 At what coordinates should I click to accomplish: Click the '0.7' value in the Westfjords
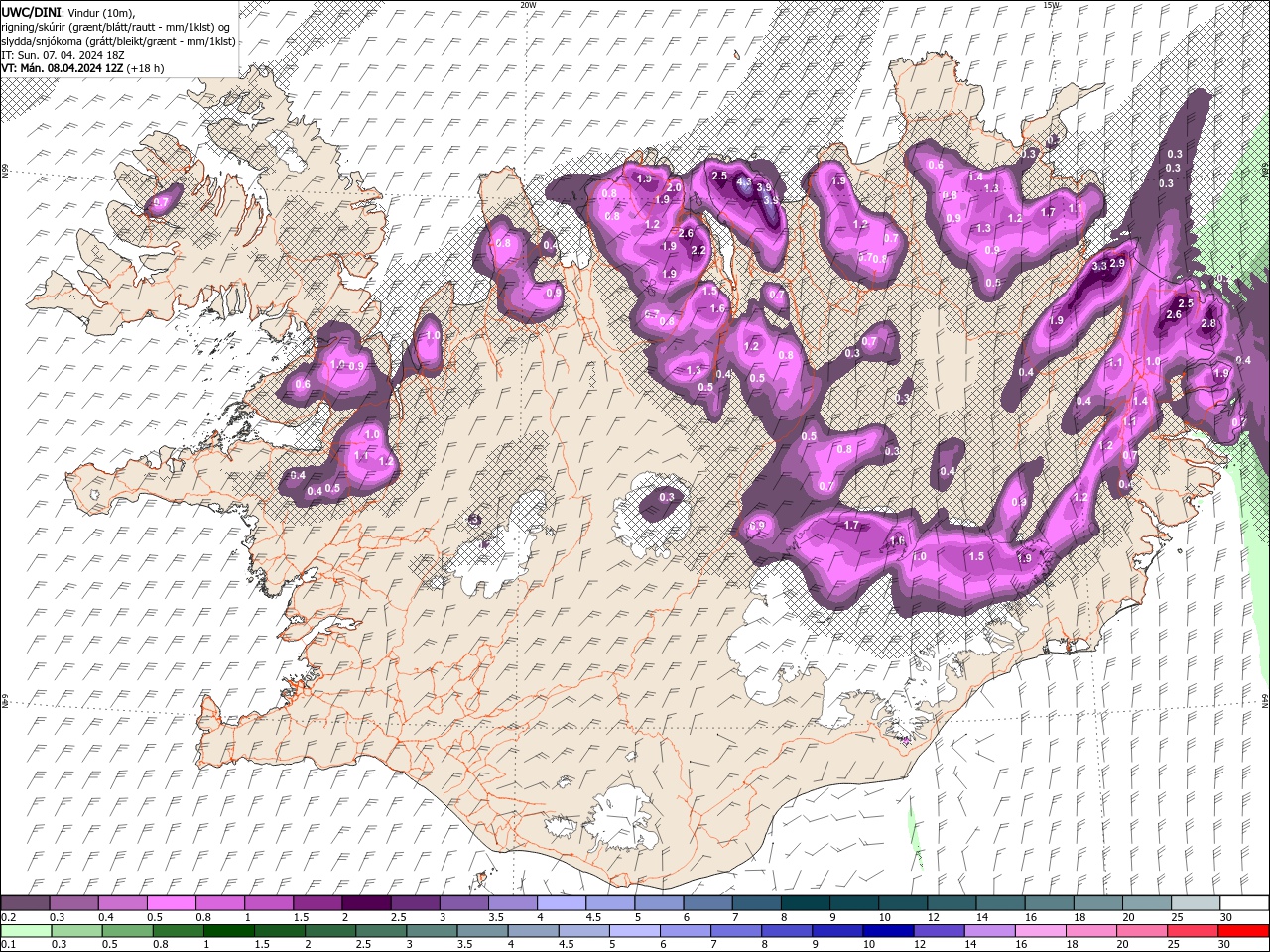tap(159, 202)
